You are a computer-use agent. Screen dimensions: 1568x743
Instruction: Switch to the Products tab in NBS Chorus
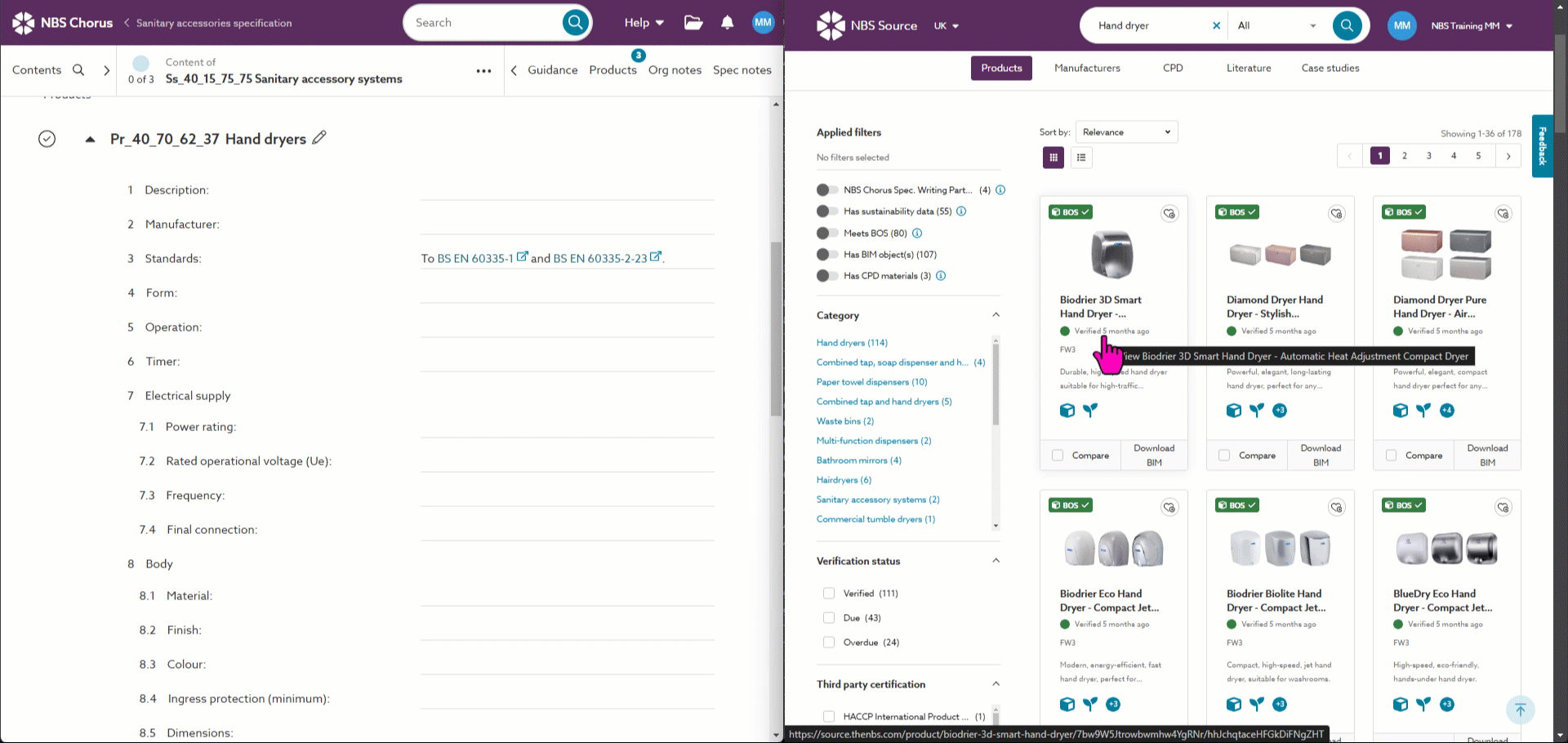tap(612, 70)
